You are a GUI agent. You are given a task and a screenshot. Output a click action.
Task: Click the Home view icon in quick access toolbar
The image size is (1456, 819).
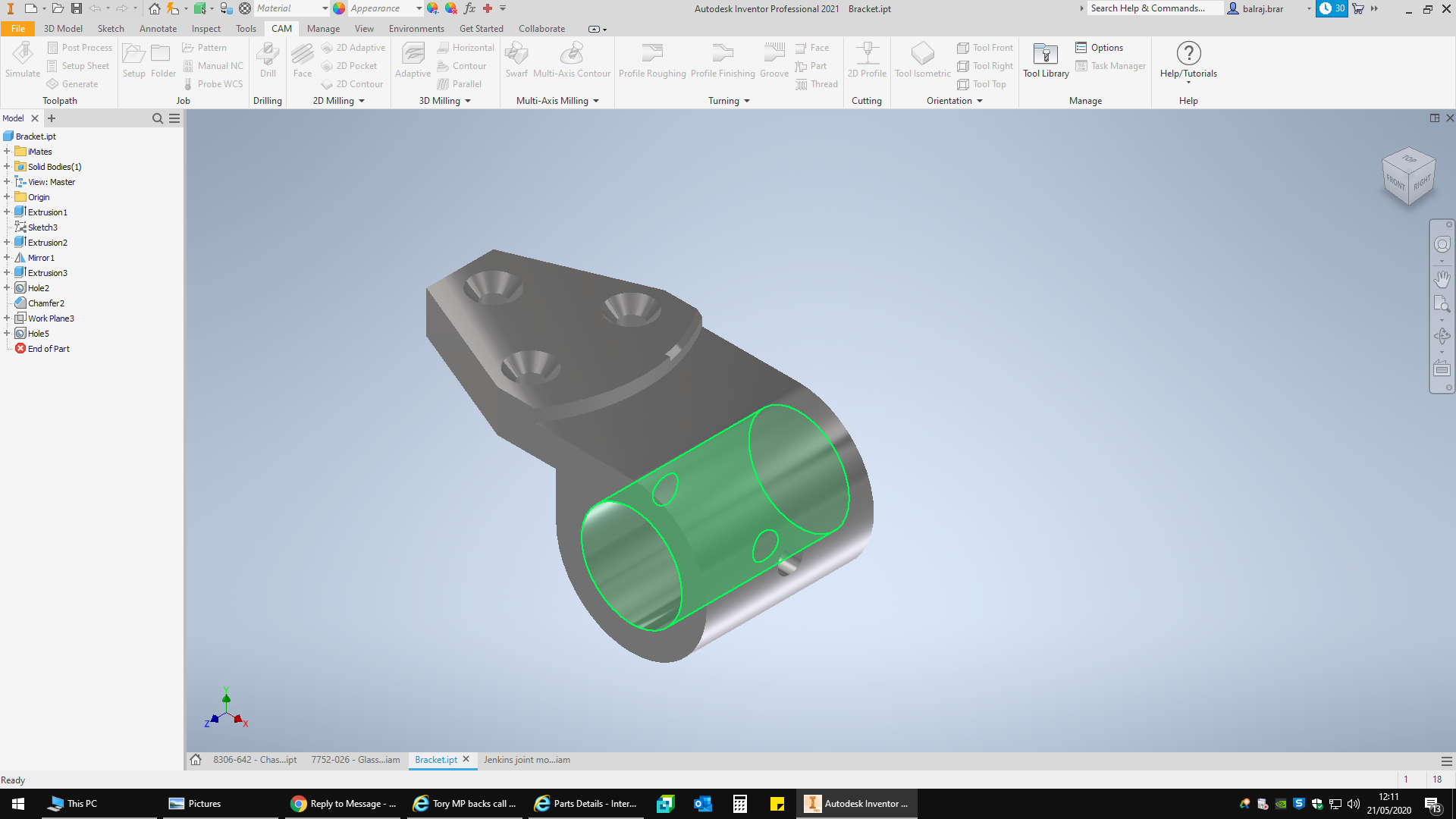pos(154,8)
